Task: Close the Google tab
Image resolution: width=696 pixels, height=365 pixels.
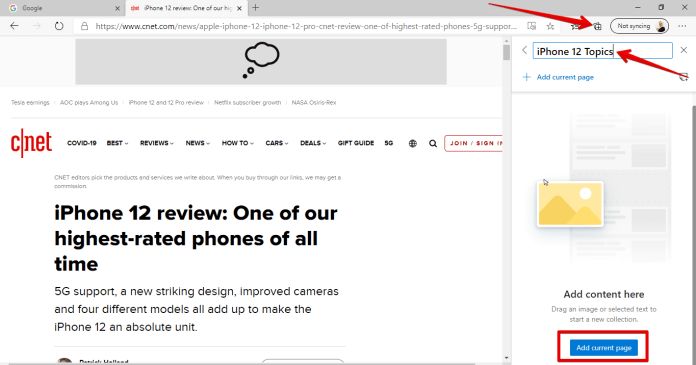Action: pos(117,8)
